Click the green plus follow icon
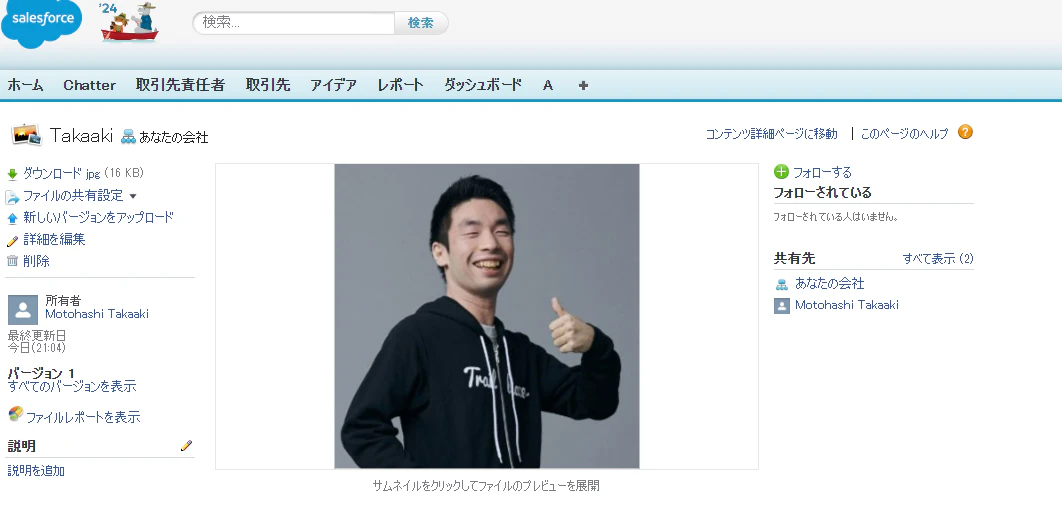 click(782, 172)
